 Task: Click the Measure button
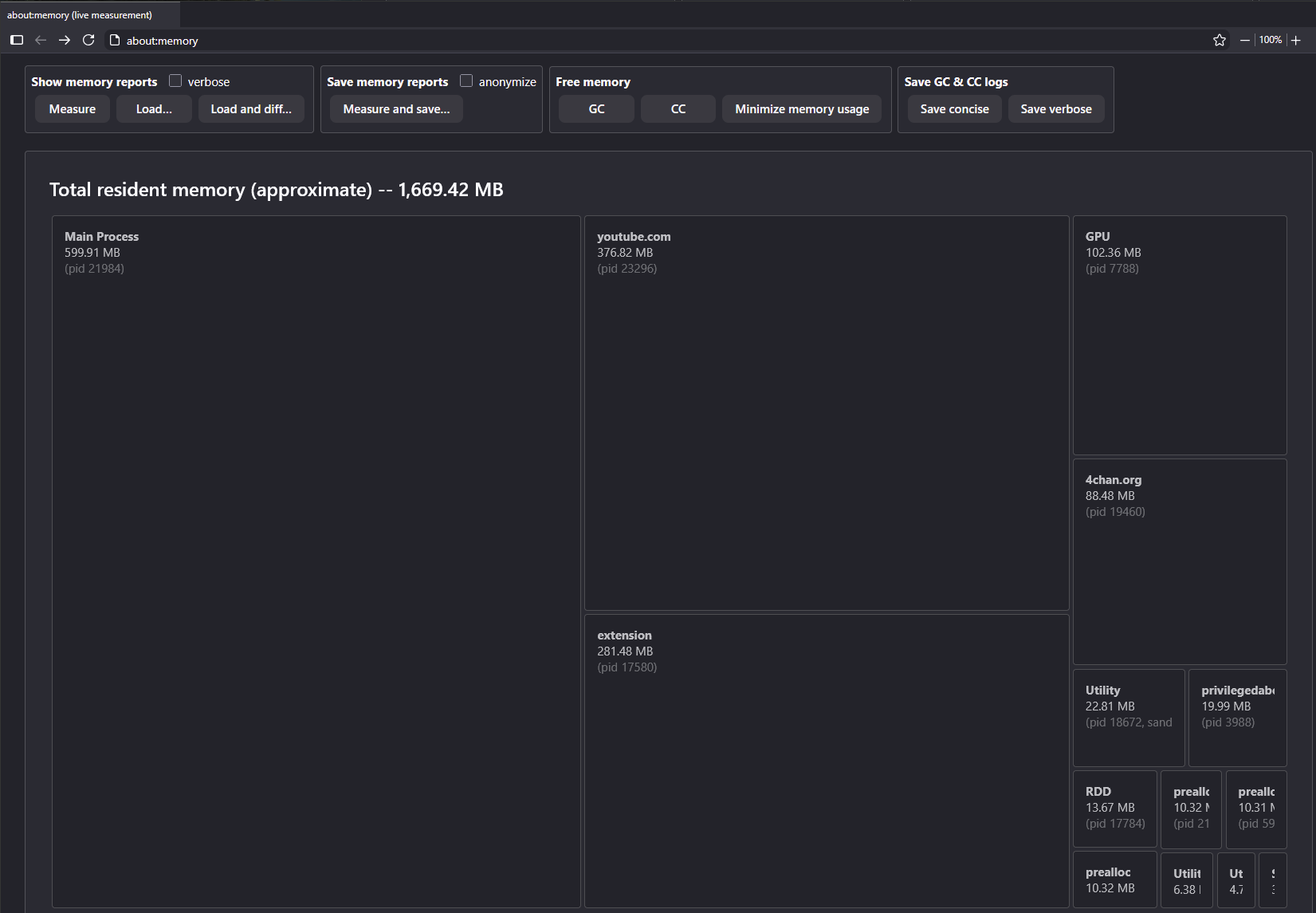coord(73,109)
